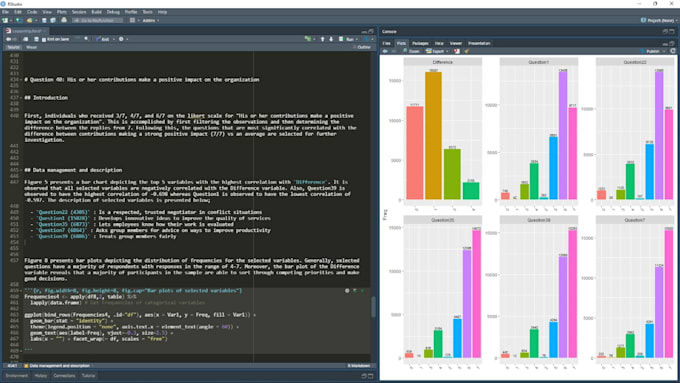Zoom the current plot
This screenshot has width=680, height=383.
click(x=411, y=51)
